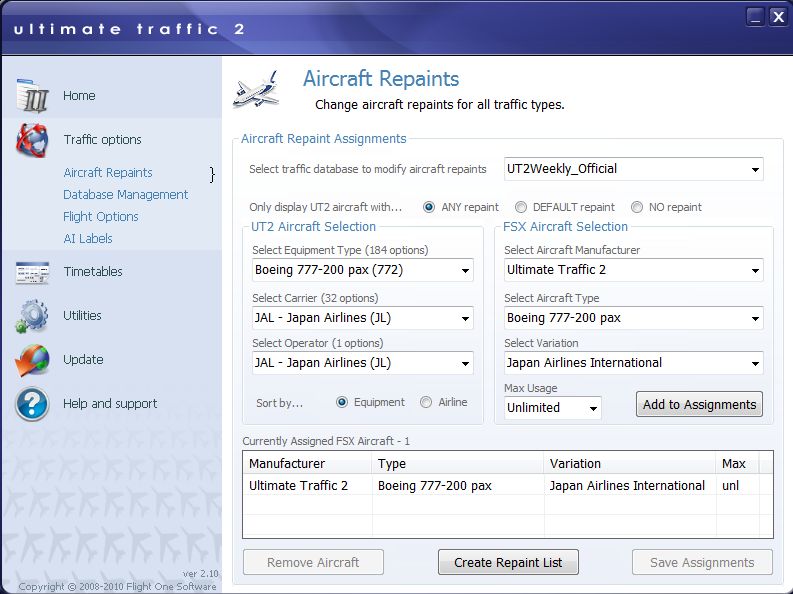
Task: Open Traffic options menu item
Action: [x=103, y=140]
